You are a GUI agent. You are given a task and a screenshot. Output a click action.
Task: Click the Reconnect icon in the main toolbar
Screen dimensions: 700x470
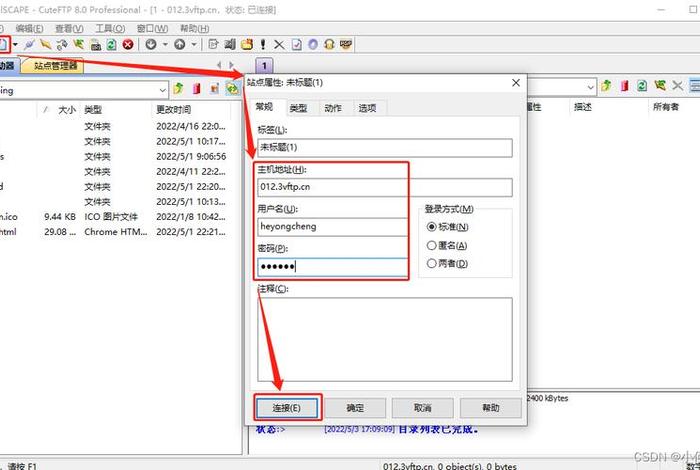(x=62, y=44)
